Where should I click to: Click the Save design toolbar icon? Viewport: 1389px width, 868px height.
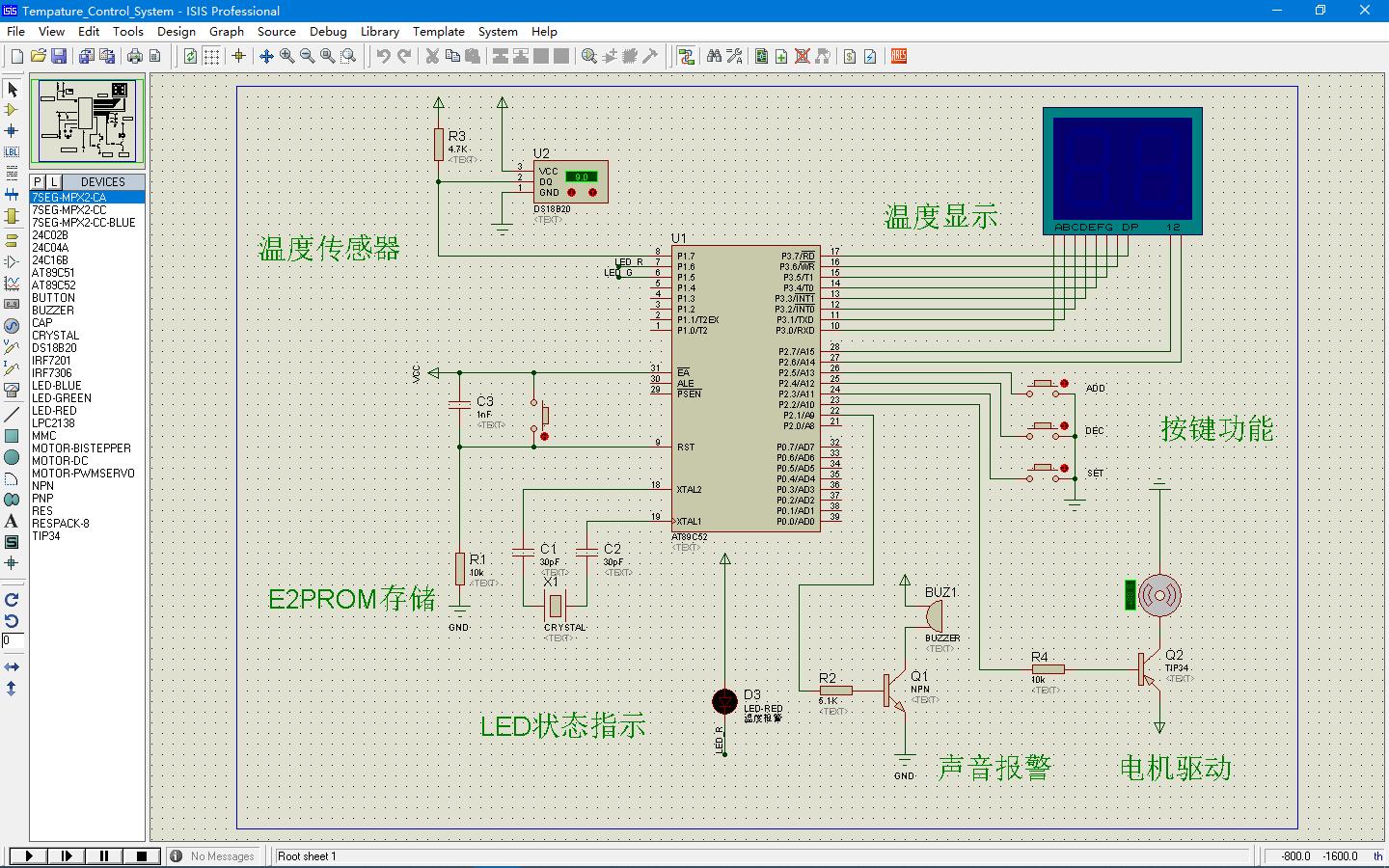pos(59,56)
